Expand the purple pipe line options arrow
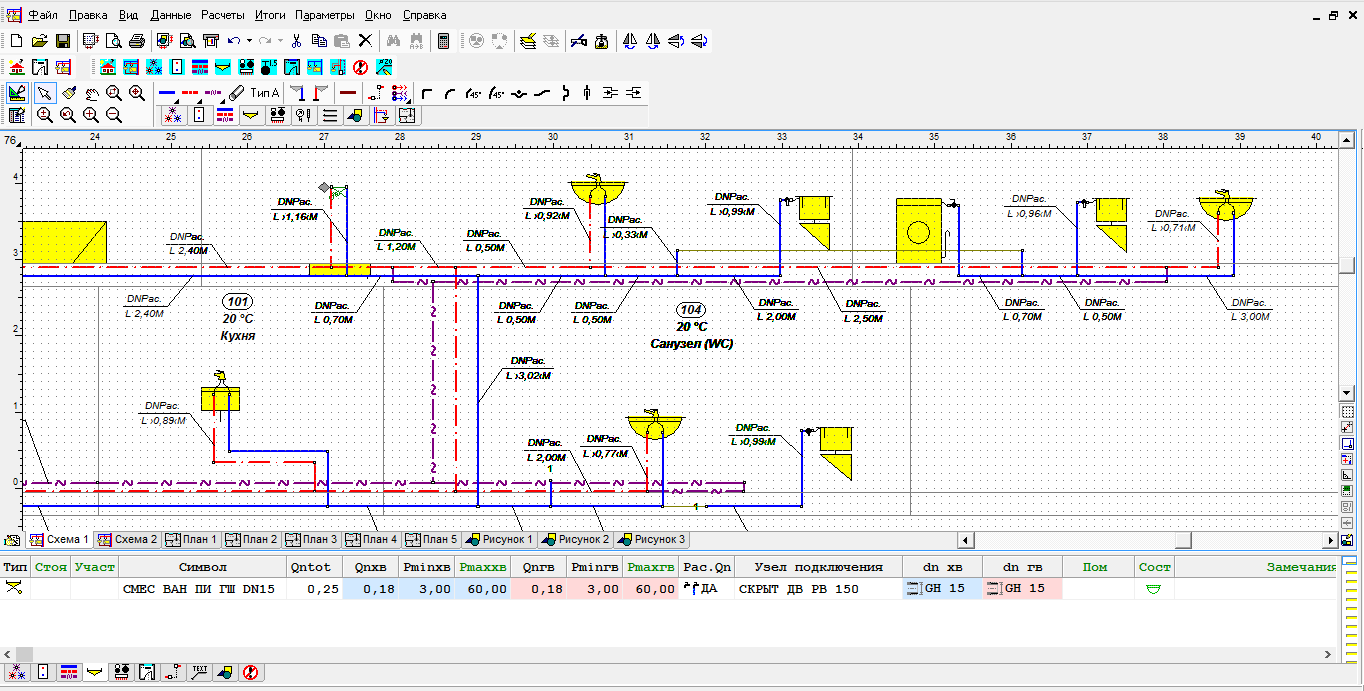The width and height of the screenshot is (1364, 691). pyautogui.click(x=223, y=99)
